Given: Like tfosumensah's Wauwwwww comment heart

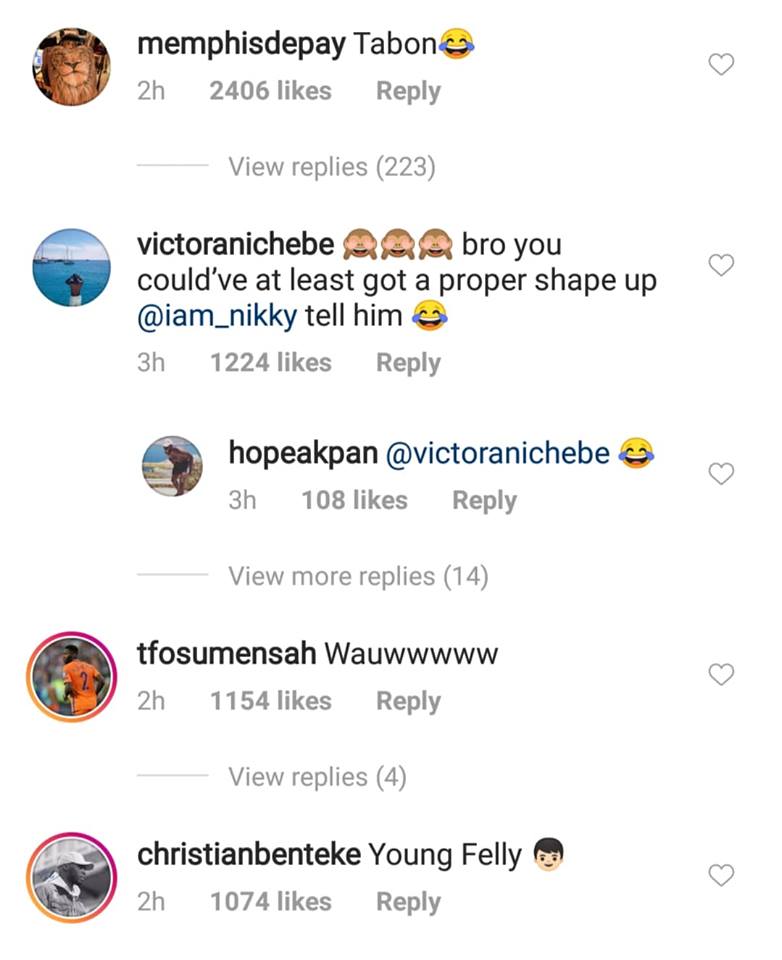Looking at the screenshot, I should [721, 675].
